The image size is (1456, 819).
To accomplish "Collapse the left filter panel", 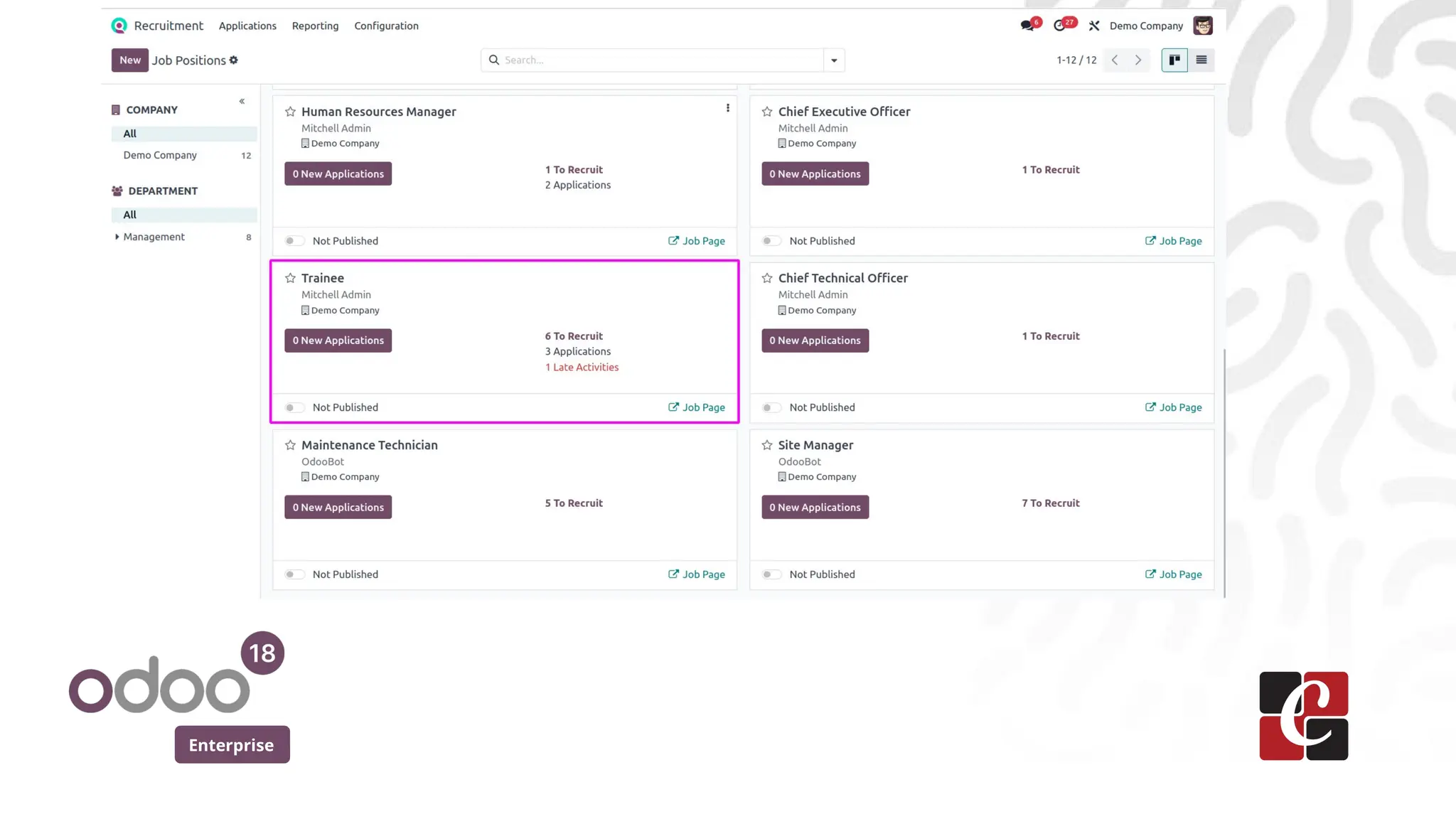I will 242,101.
